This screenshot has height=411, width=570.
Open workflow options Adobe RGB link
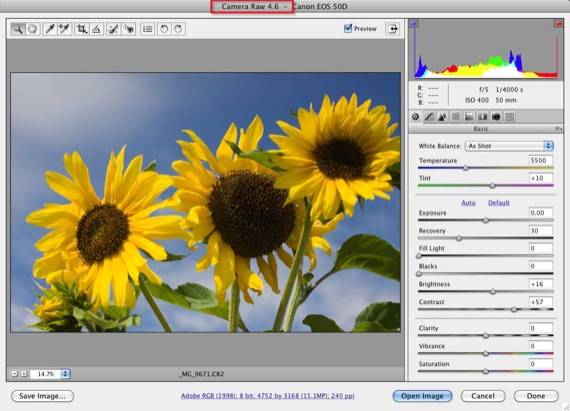268,396
